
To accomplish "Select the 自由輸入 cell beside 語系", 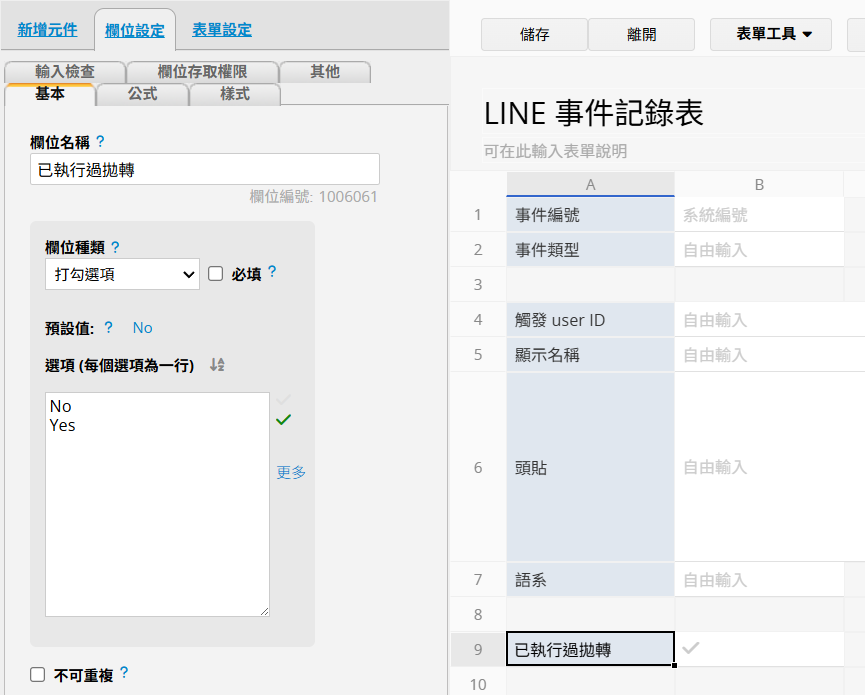I will (759, 580).
